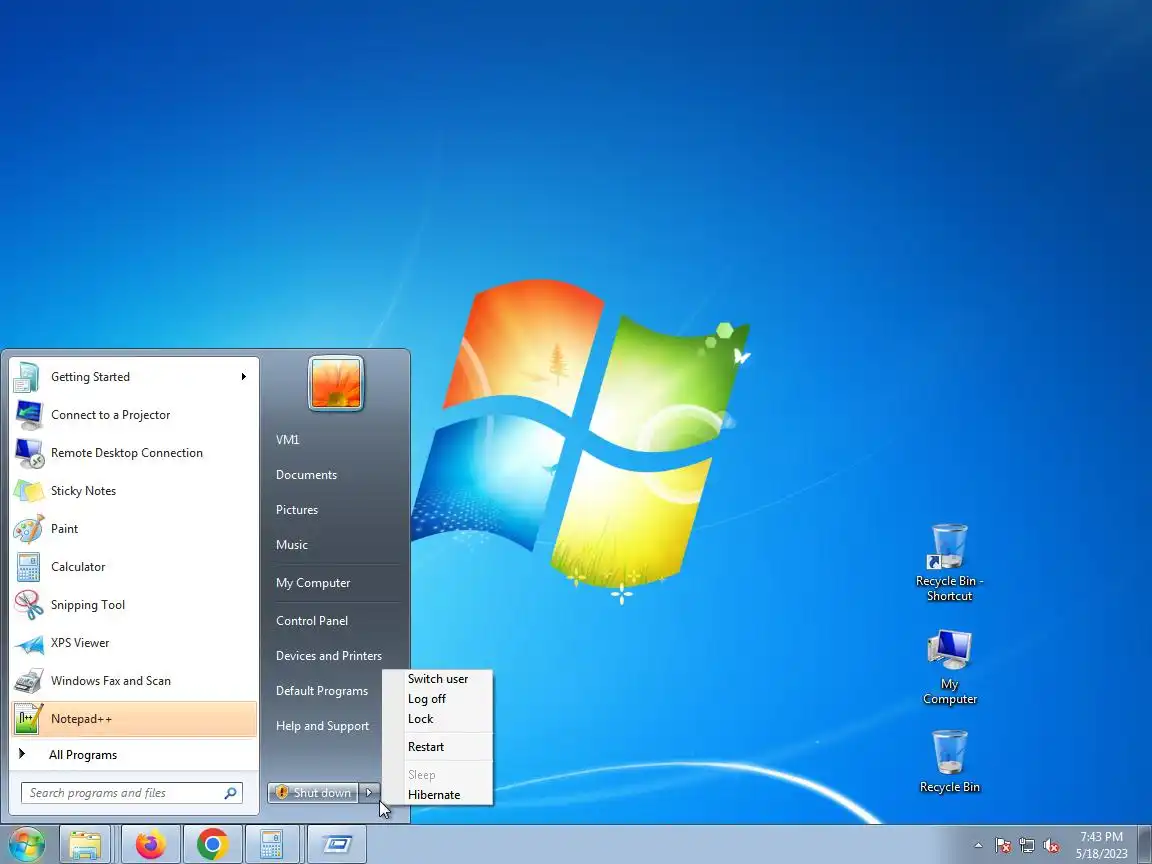Start the Snipping Tool scissors icon
Screen dimensions: 1152x864
[x=28, y=605]
